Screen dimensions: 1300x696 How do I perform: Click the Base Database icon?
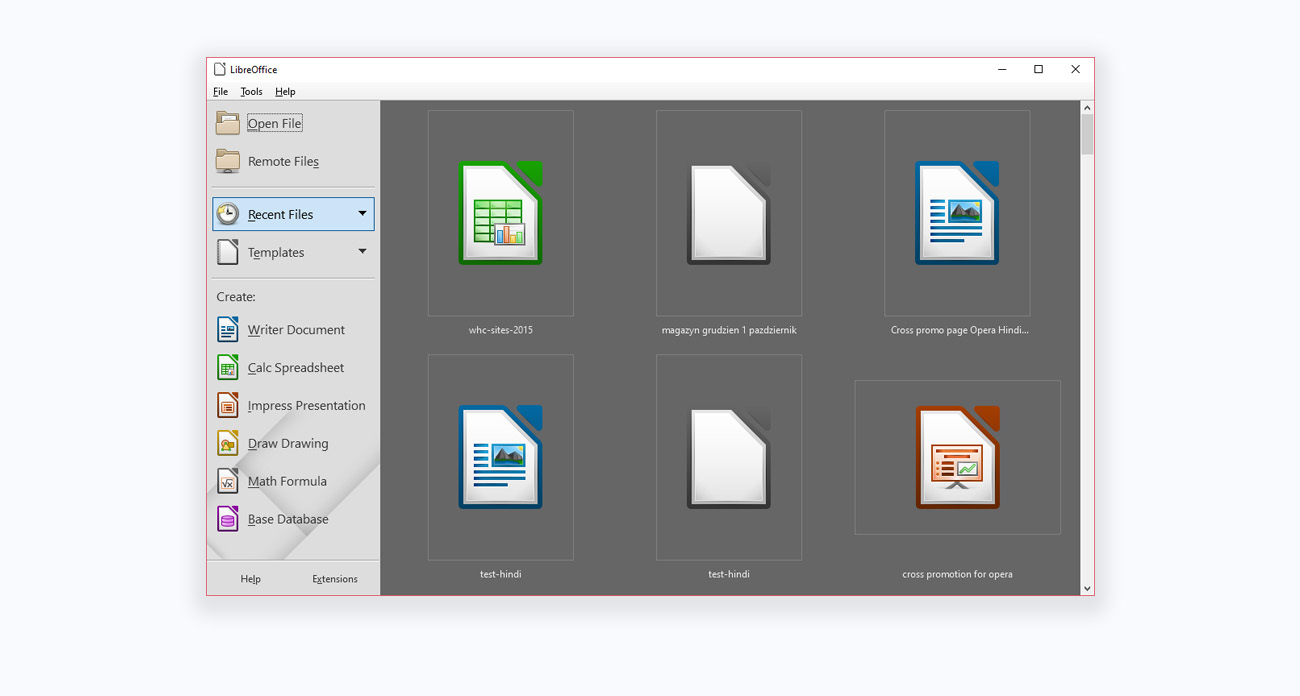[228, 519]
